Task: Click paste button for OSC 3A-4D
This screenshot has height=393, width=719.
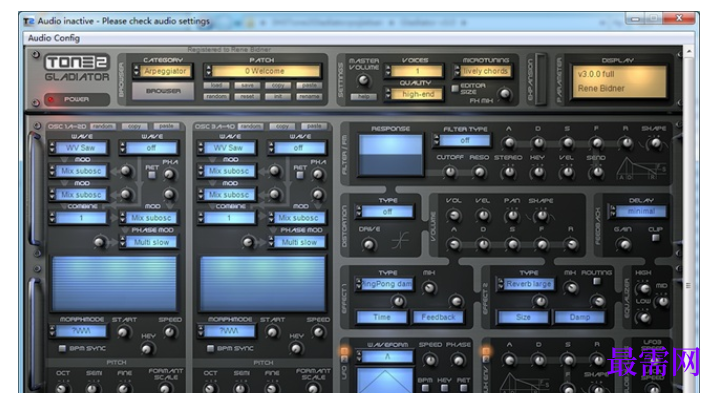Action: (x=314, y=126)
